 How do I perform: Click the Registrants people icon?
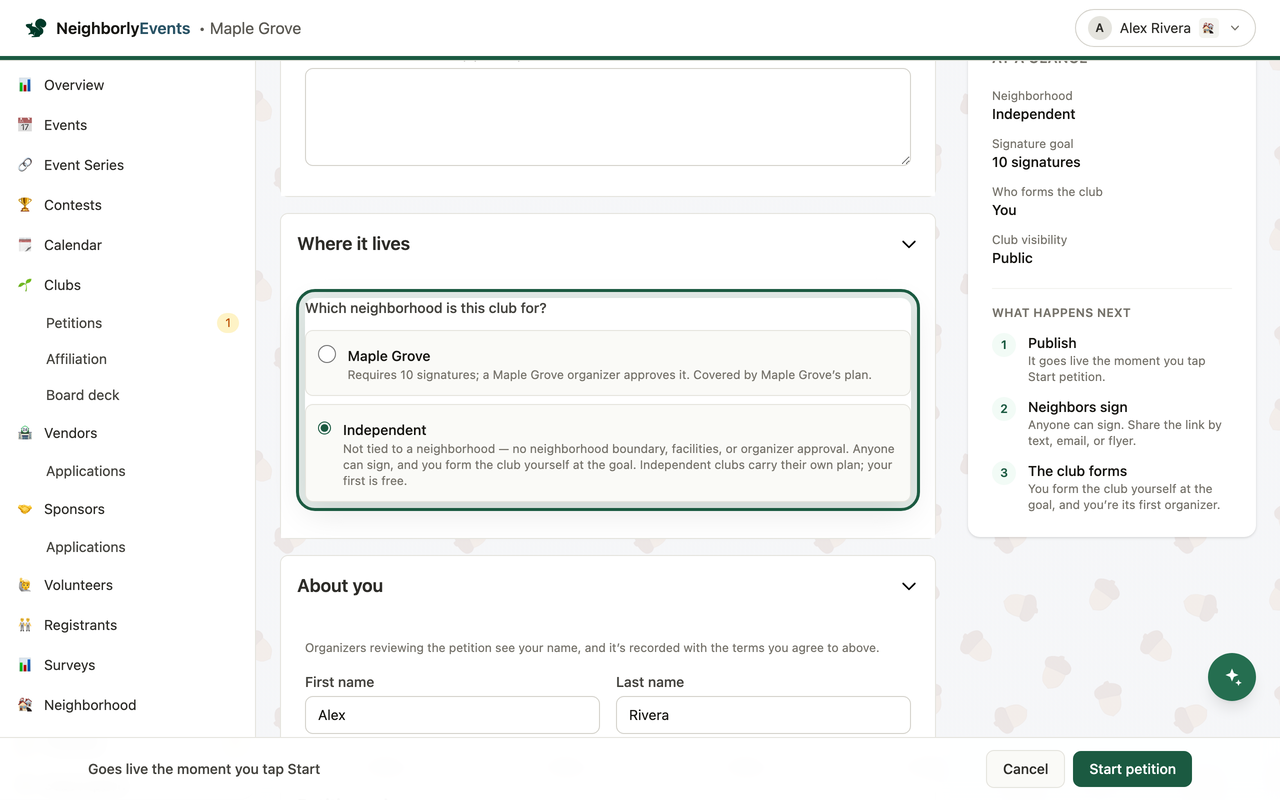[x=25, y=625]
